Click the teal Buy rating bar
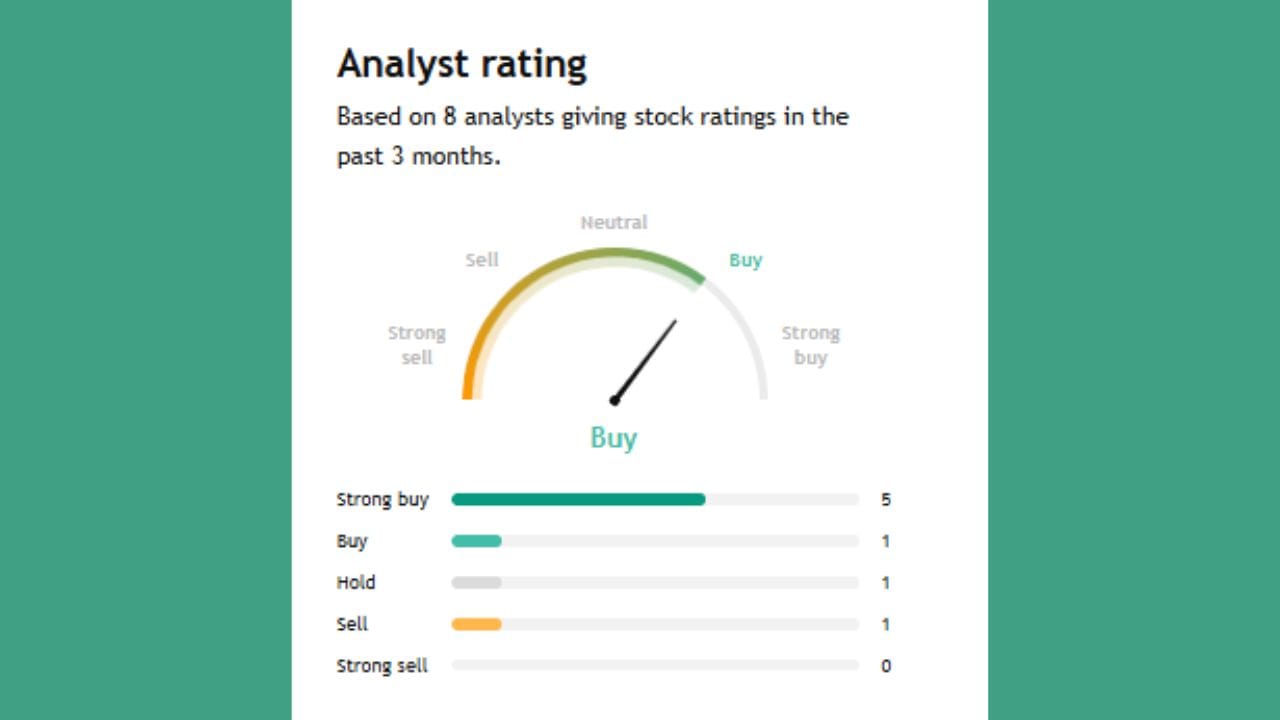1280x720 pixels. [x=476, y=541]
